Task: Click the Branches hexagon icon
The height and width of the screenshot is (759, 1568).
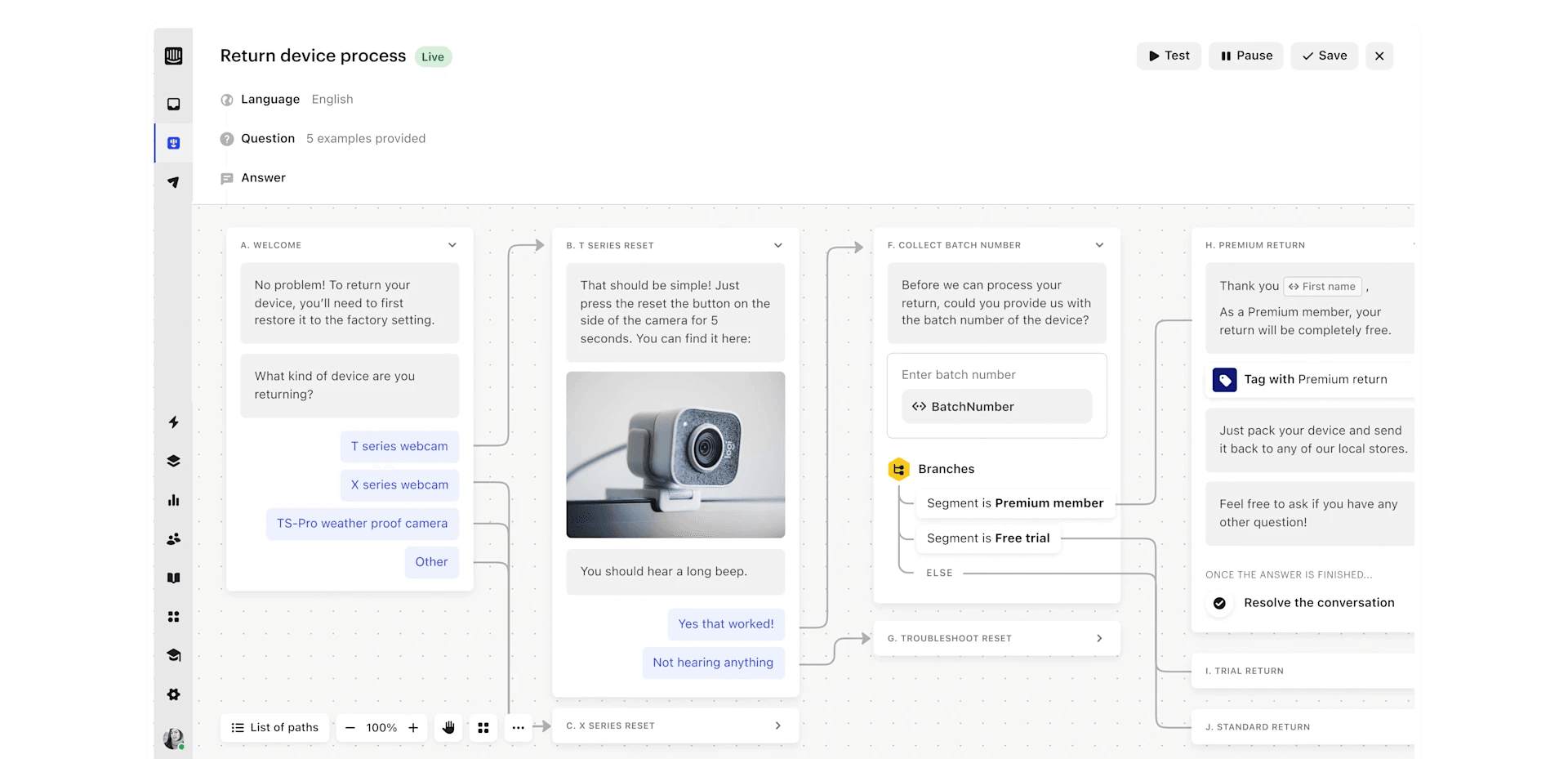Action: click(899, 469)
